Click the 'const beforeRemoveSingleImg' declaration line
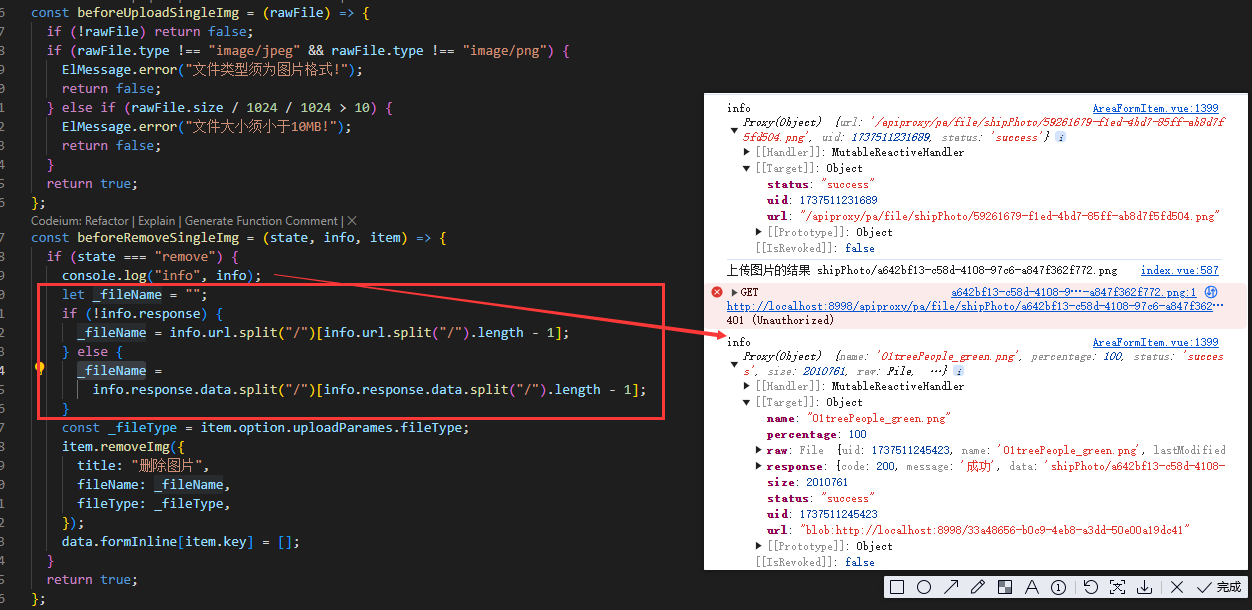 tap(238, 238)
